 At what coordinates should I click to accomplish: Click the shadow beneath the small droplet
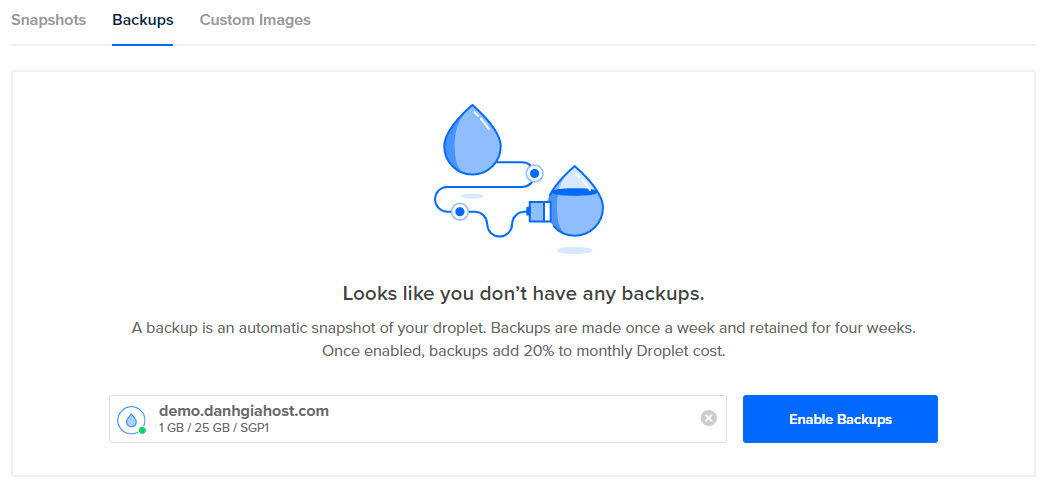tap(575, 249)
